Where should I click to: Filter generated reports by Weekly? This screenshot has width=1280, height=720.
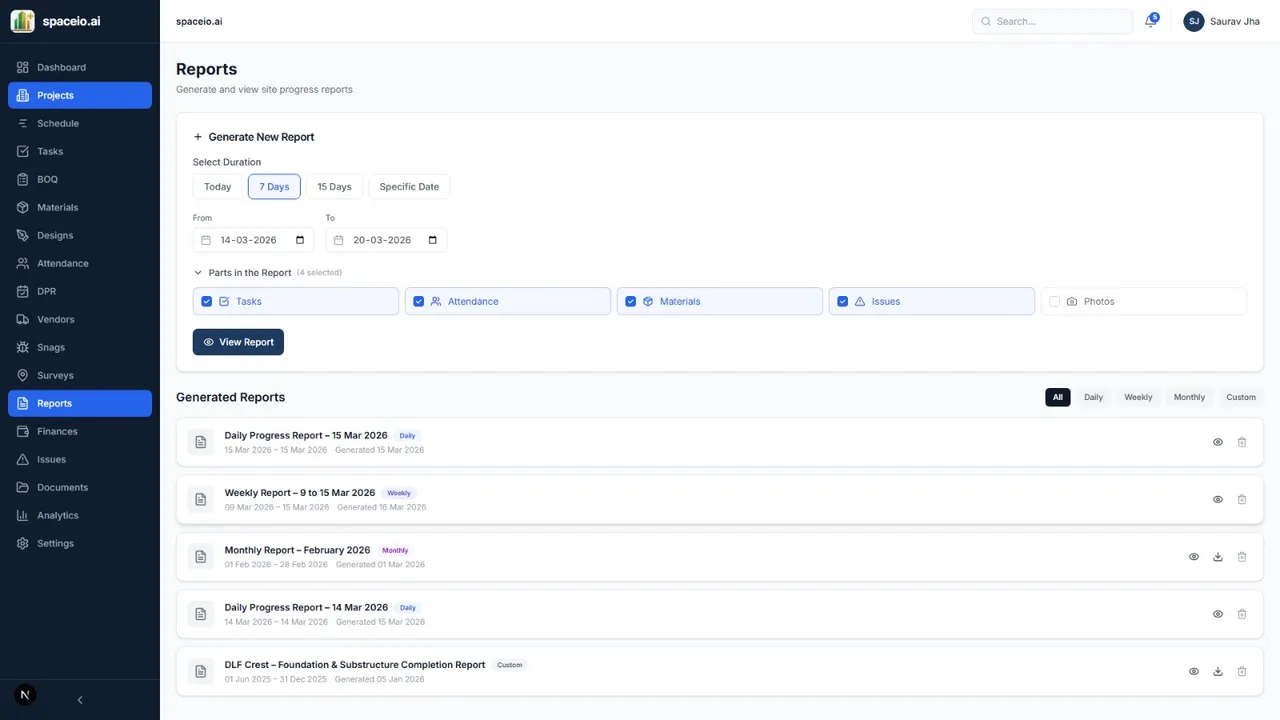[1138, 397]
